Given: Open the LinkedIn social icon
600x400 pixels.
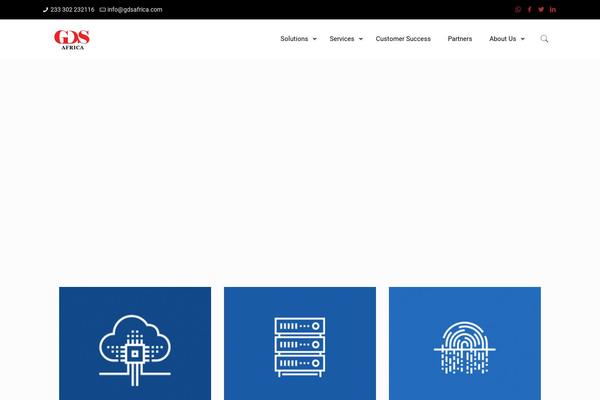Looking at the screenshot, I should pos(553,10).
